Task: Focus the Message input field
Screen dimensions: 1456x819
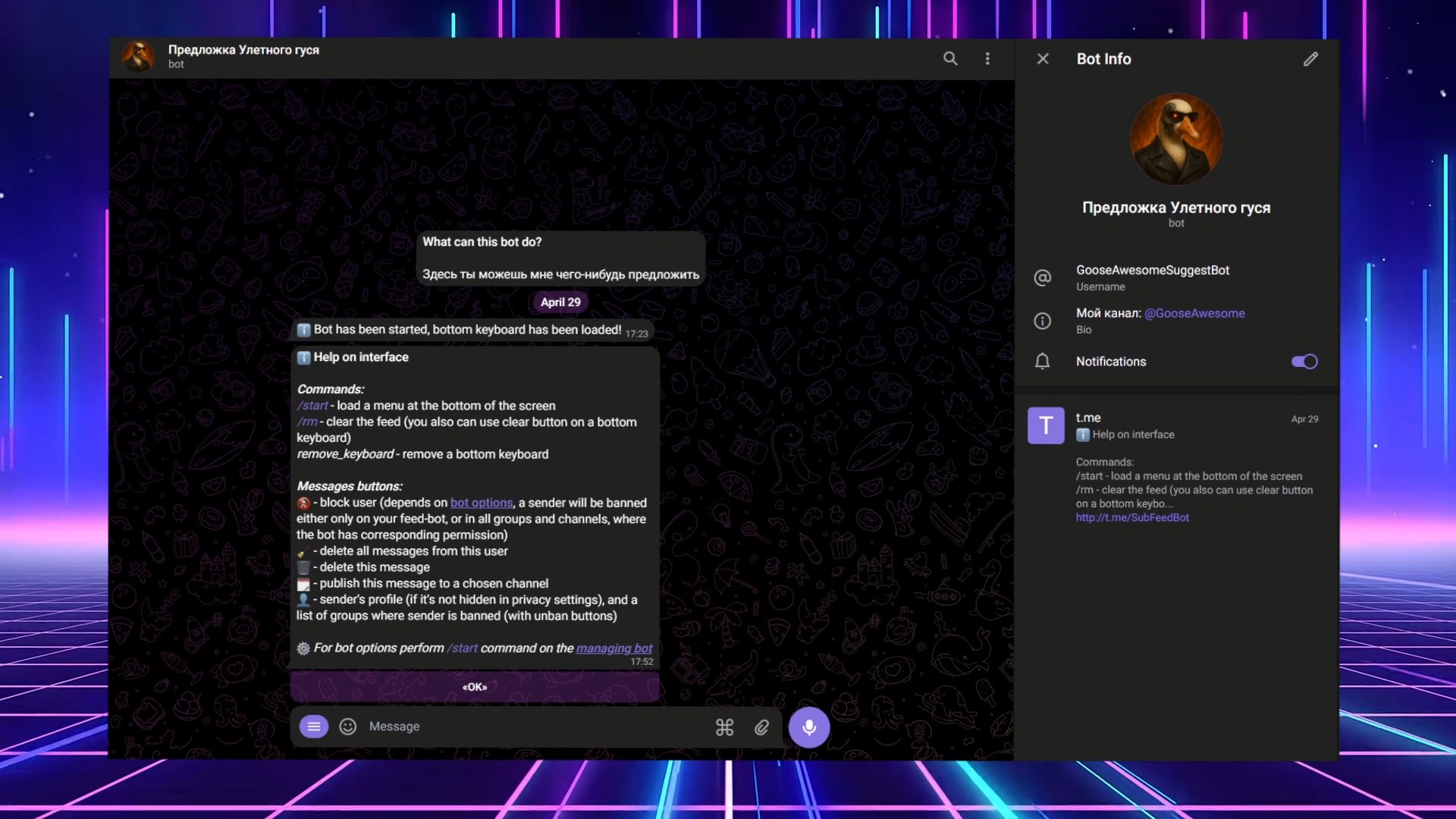Action: pos(531,726)
